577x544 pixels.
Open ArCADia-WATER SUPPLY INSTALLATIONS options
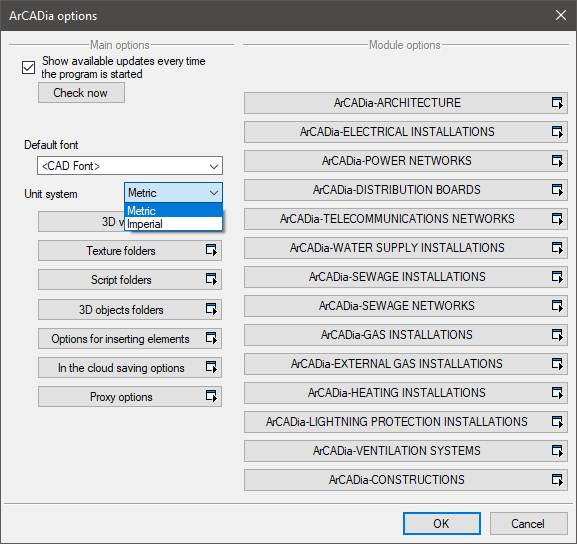[406, 248]
